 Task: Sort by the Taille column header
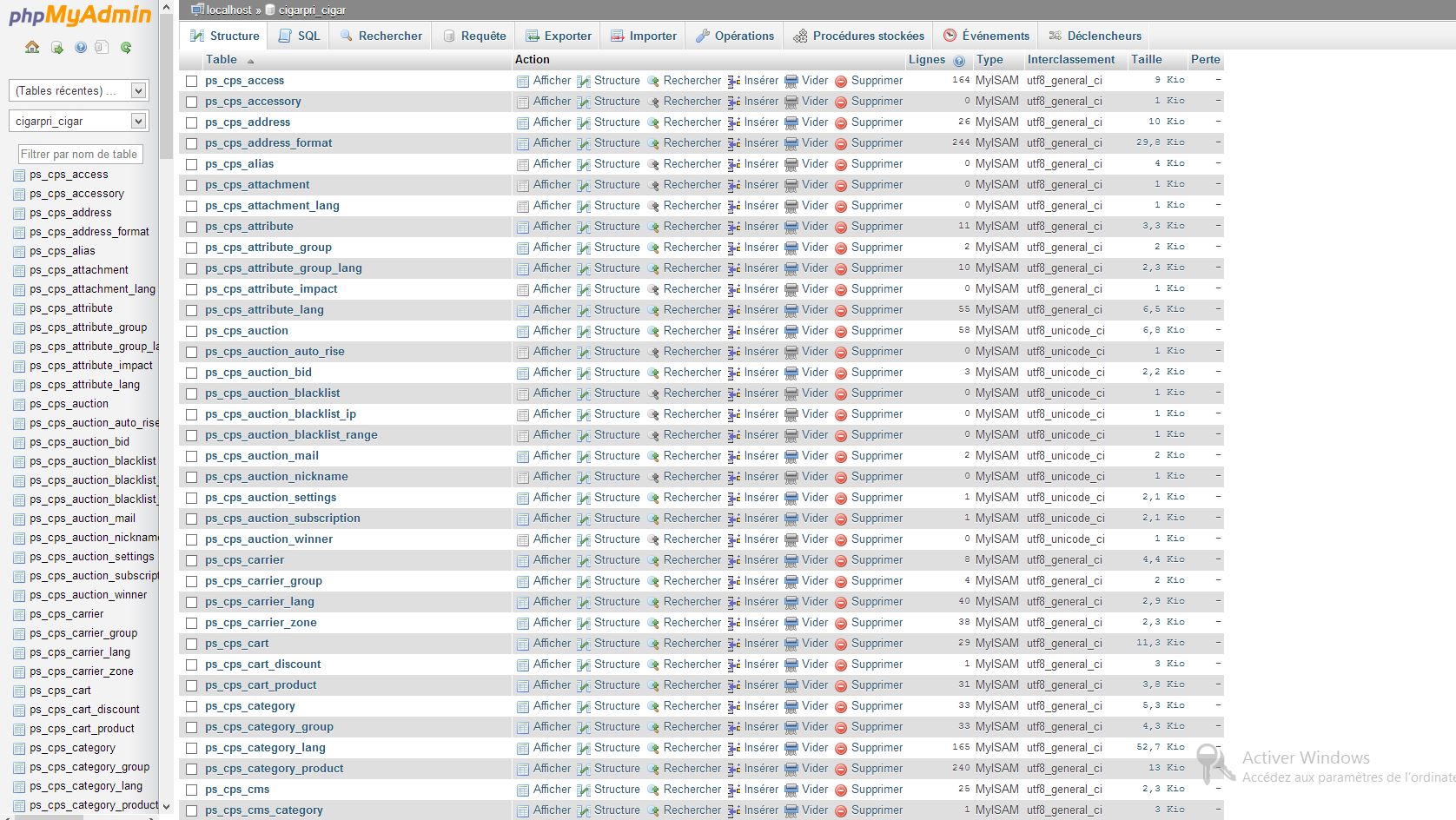tap(1146, 59)
